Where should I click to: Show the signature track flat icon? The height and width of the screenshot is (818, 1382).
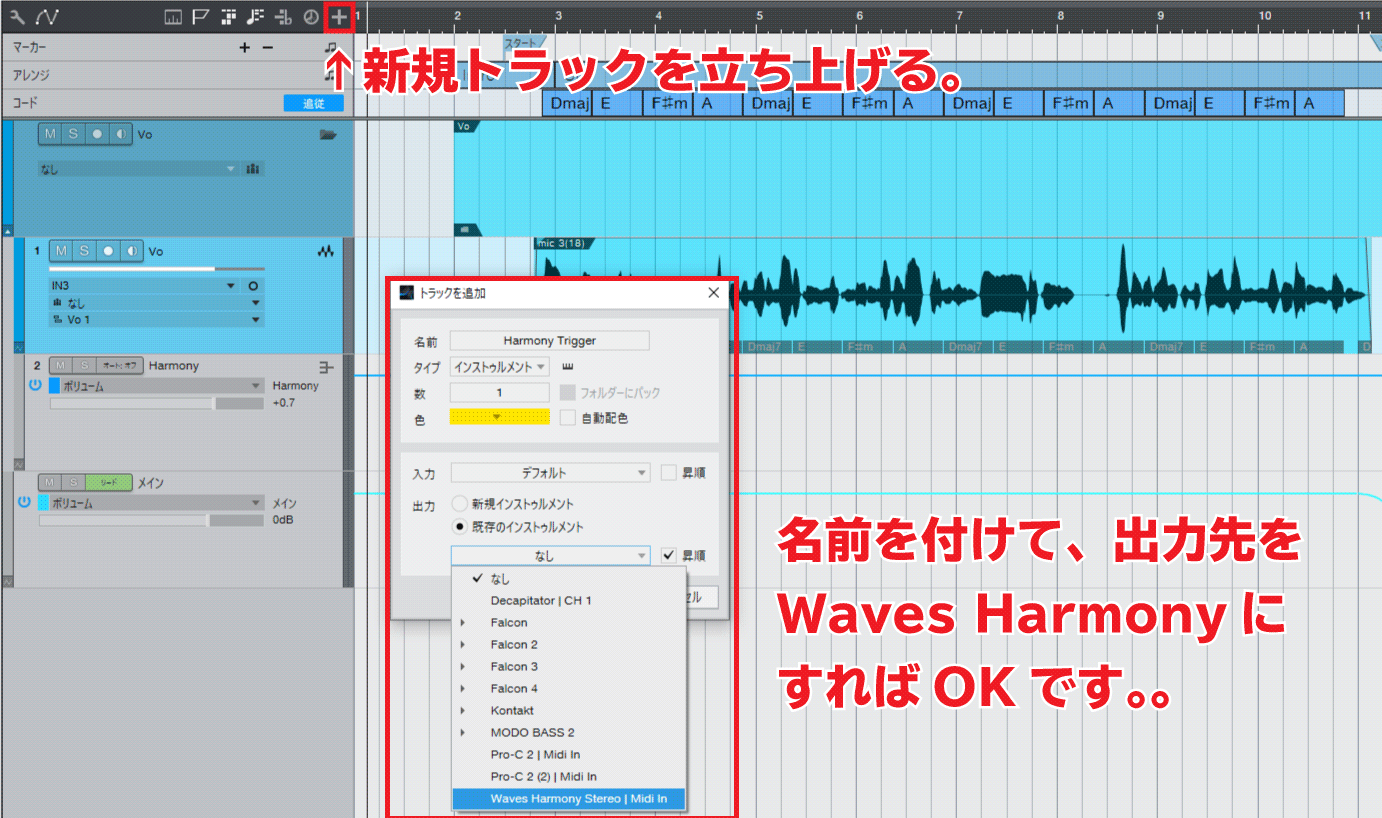pos(283,17)
